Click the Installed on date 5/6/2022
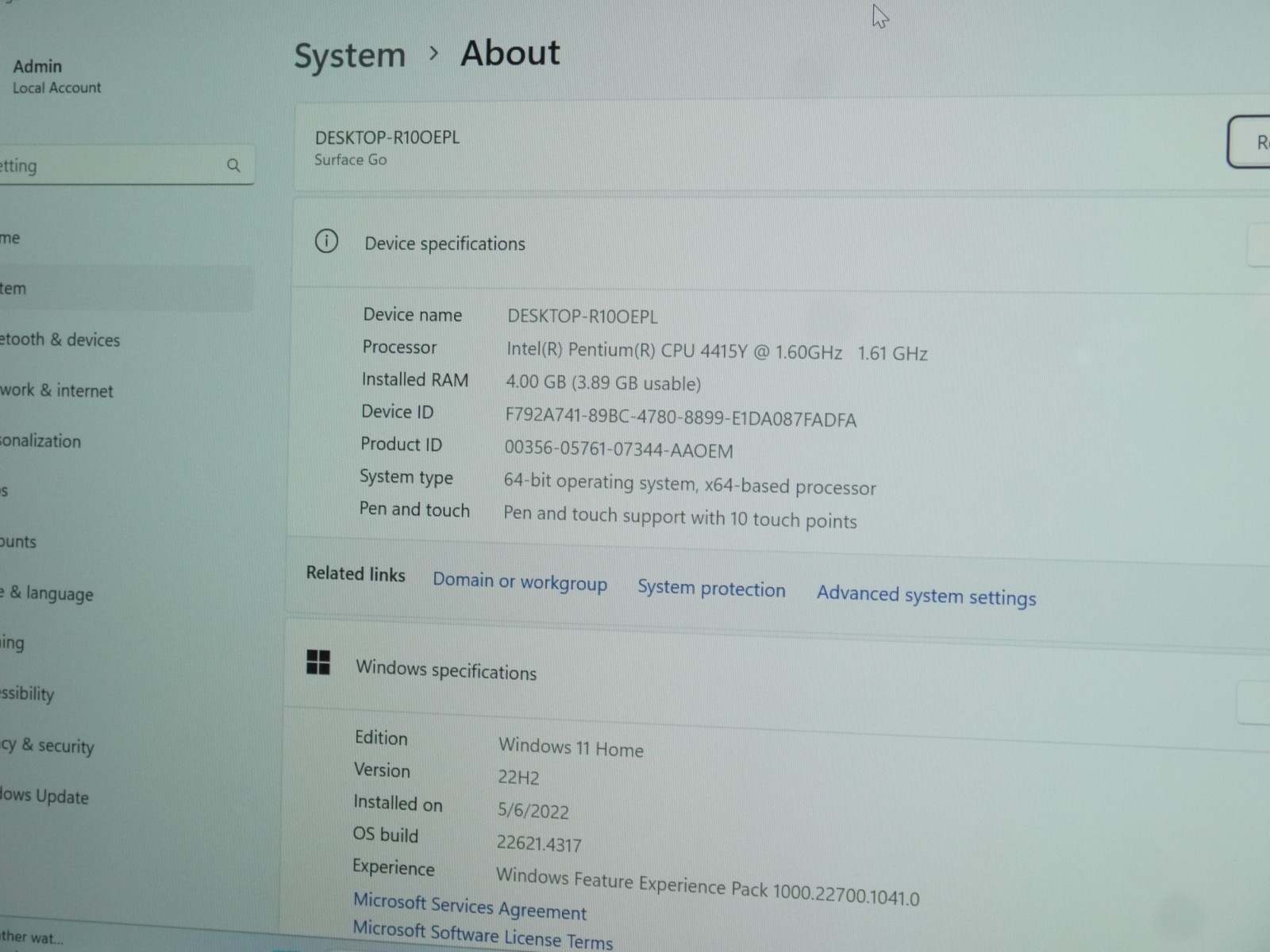Image resolution: width=1270 pixels, height=952 pixels. pyautogui.click(x=533, y=810)
